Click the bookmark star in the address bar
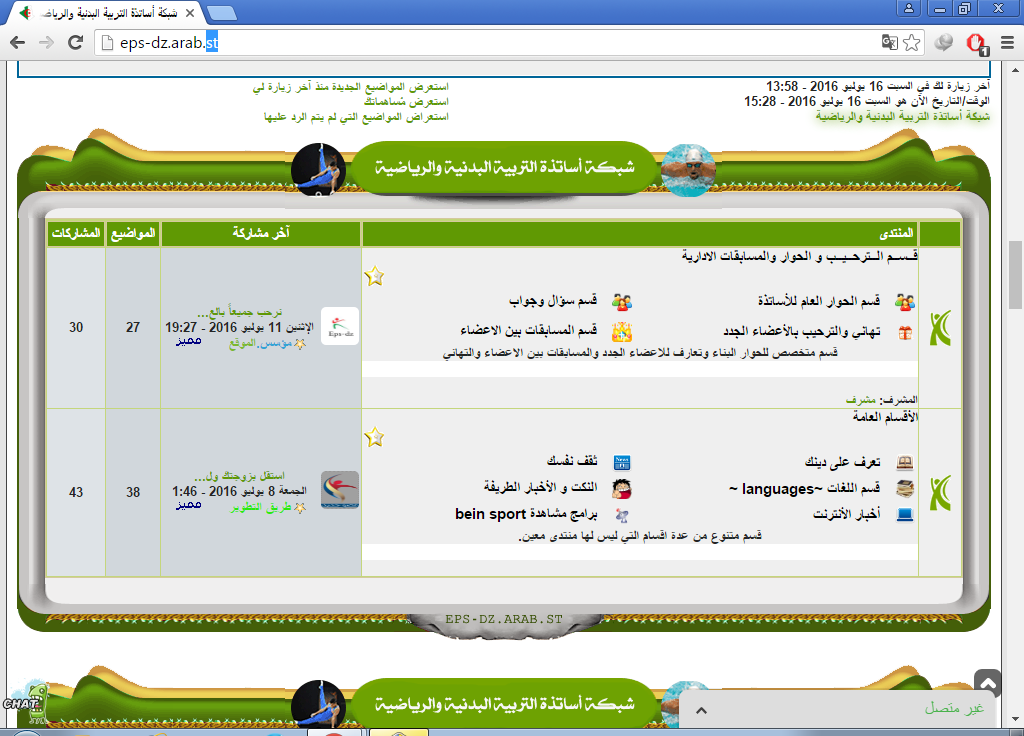1024x736 pixels. tap(911, 43)
